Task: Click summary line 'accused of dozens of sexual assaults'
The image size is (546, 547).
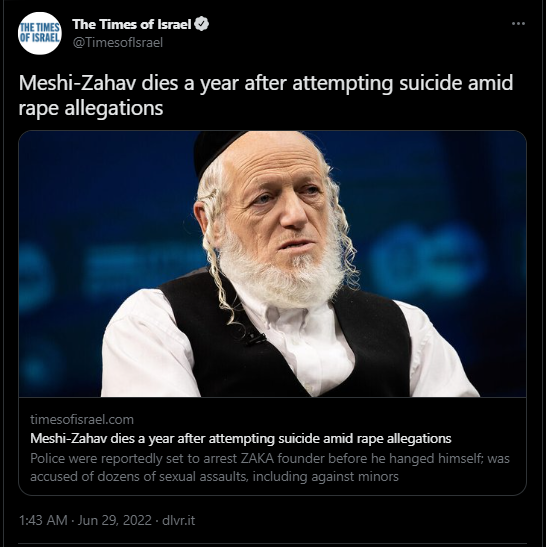Action: tap(214, 477)
